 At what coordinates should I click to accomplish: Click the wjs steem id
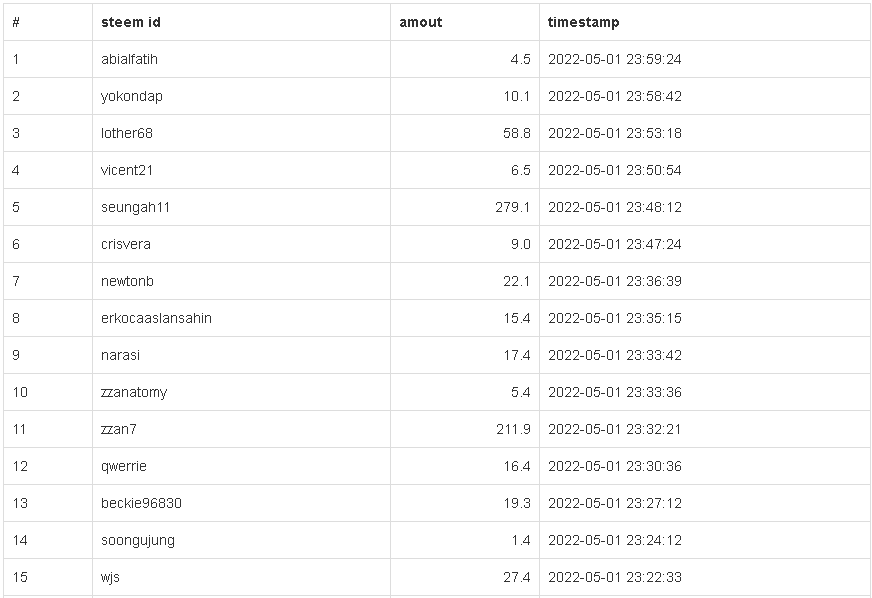click(x=110, y=577)
